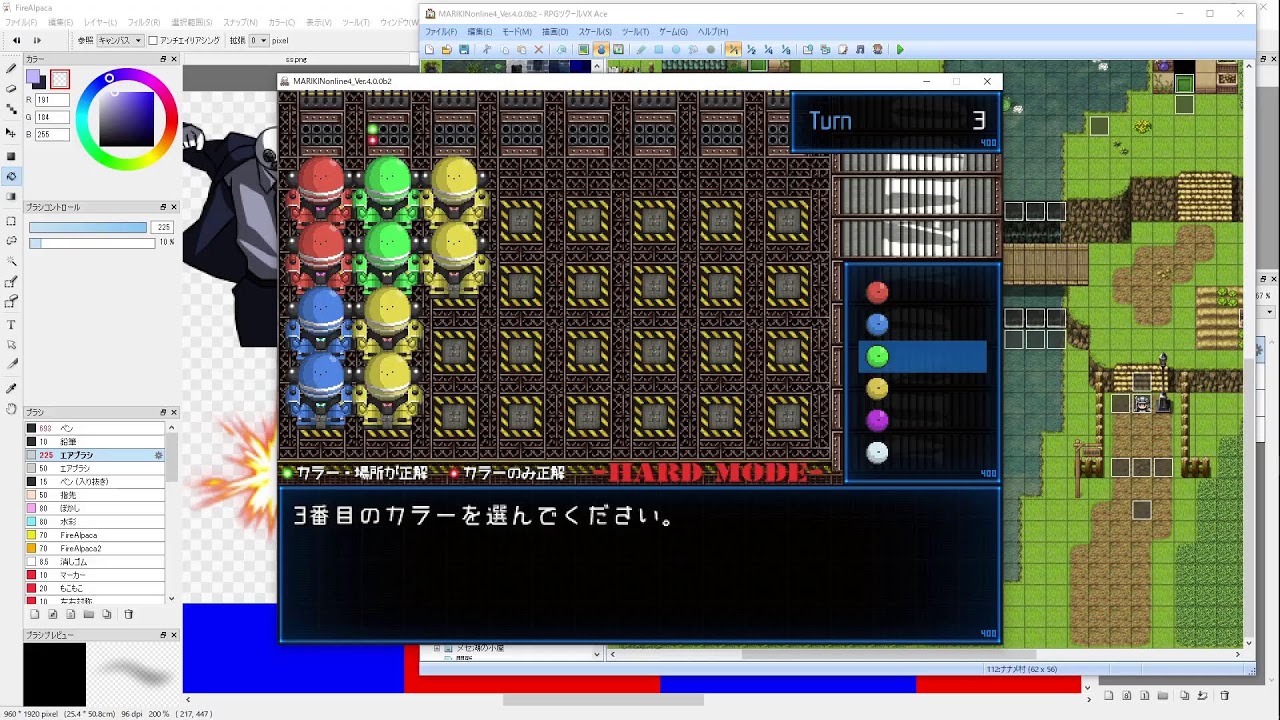Click the R value field showing 191
This screenshot has height=720, width=1280.
click(x=54, y=100)
